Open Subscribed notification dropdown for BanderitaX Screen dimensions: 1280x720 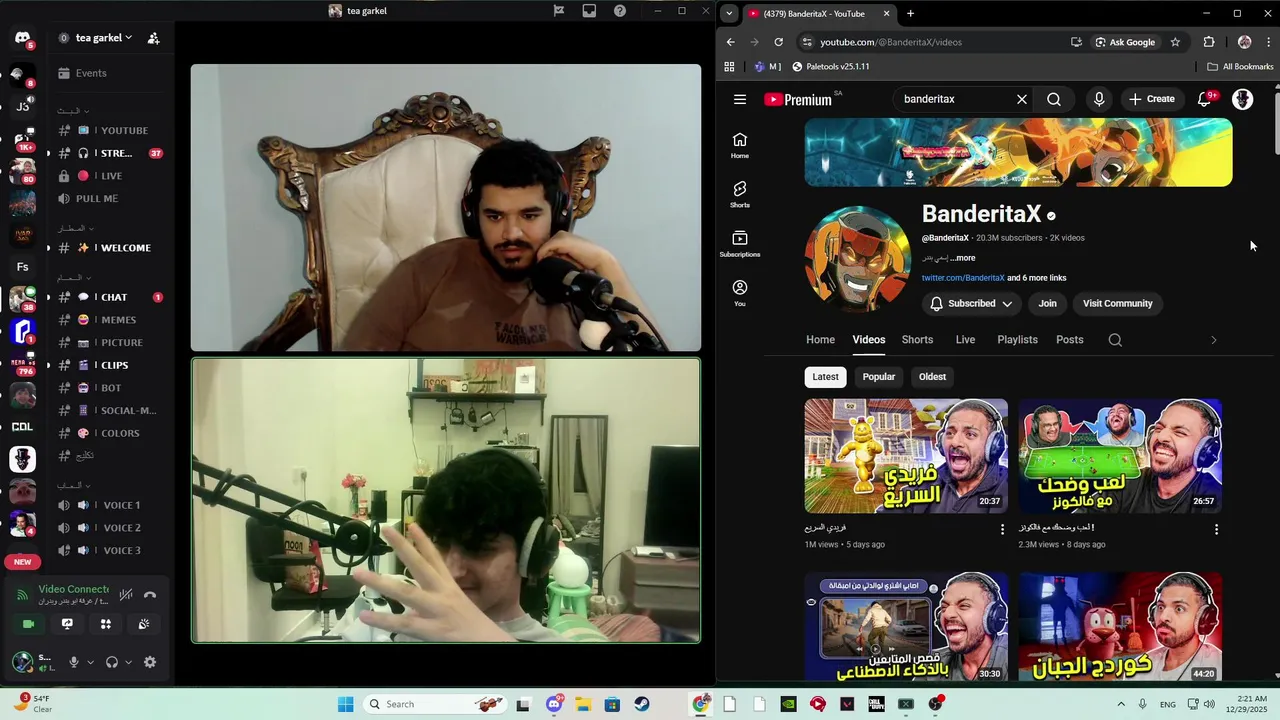pyautogui.click(x=971, y=303)
